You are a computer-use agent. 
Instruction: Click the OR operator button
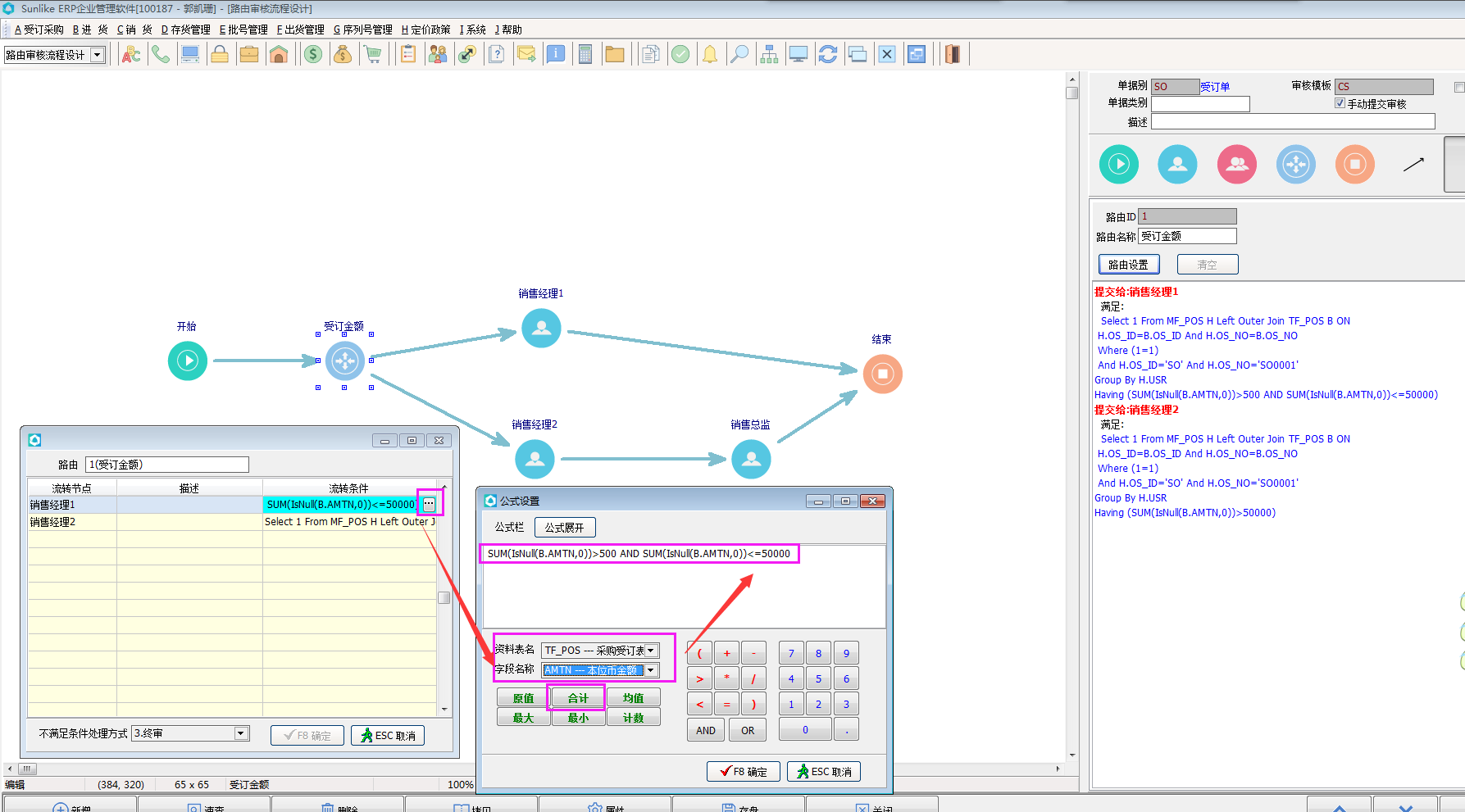point(748,730)
